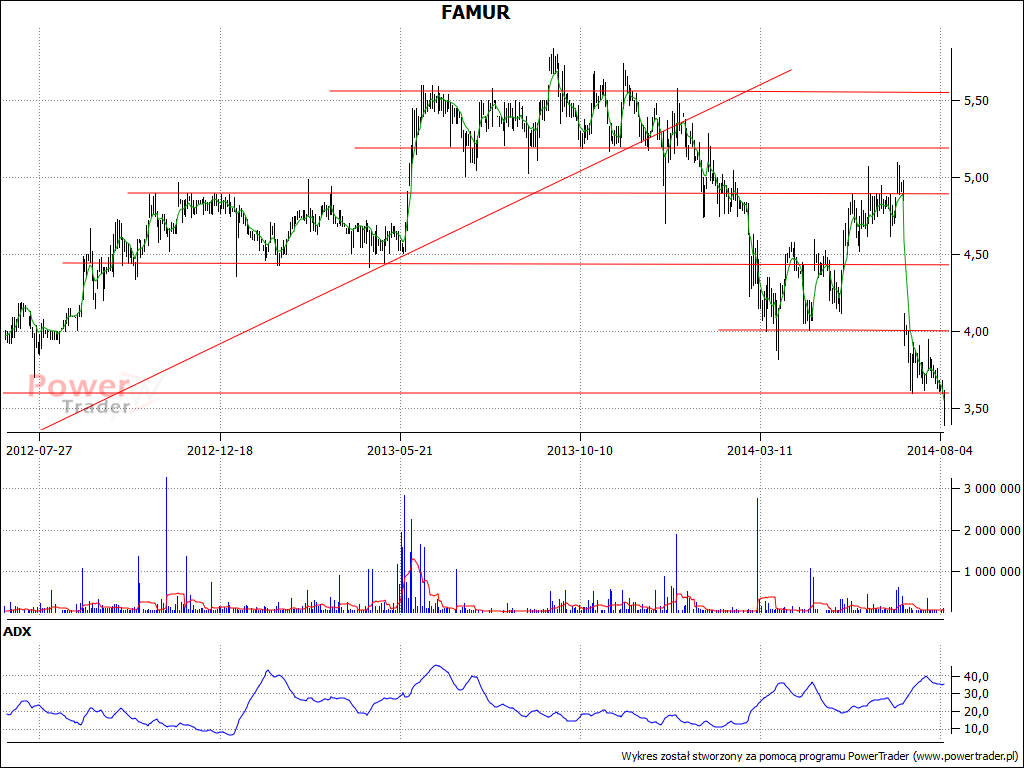The image size is (1024, 768).
Task: Click the FAMUR chart title
Action: click(x=475, y=12)
